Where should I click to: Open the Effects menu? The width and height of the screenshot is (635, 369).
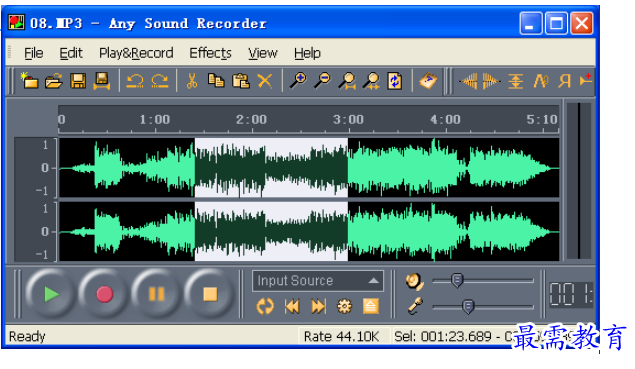tap(210, 53)
